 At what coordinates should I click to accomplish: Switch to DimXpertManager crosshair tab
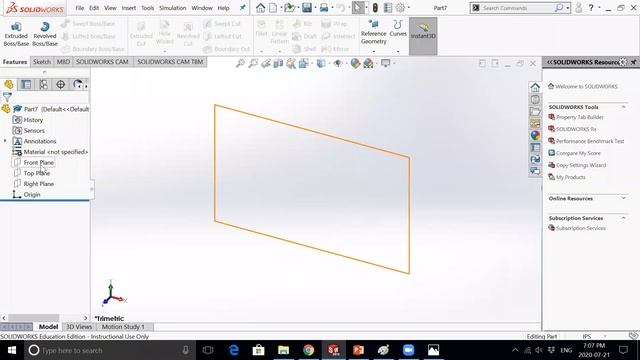coord(60,84)
